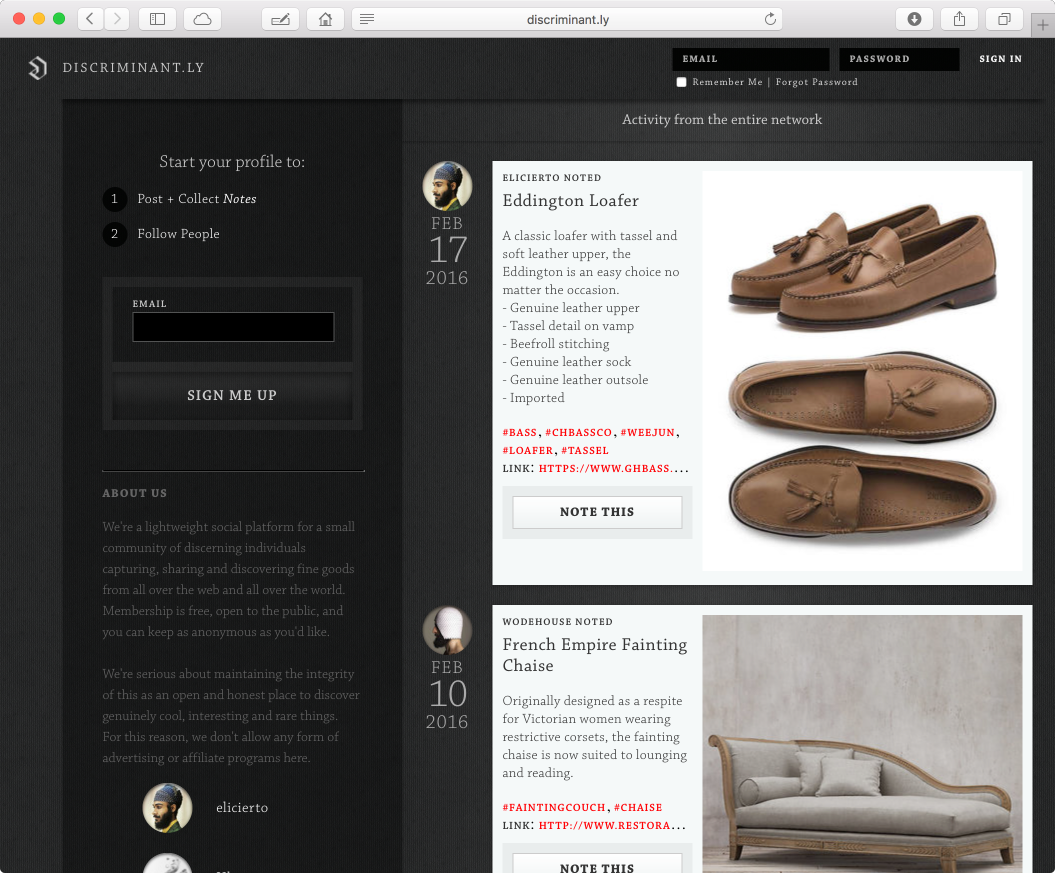Show Safari downloads

point(914,19)
